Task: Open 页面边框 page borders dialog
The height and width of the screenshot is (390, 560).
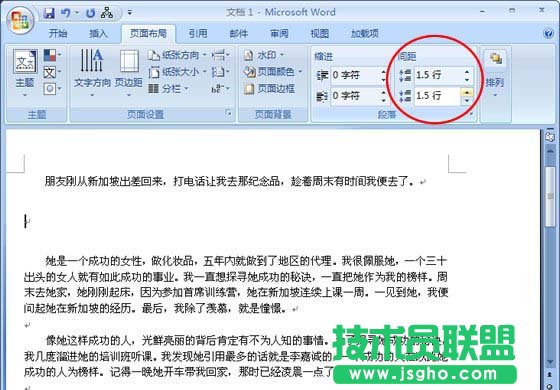Action: click(x=269, y=89)
